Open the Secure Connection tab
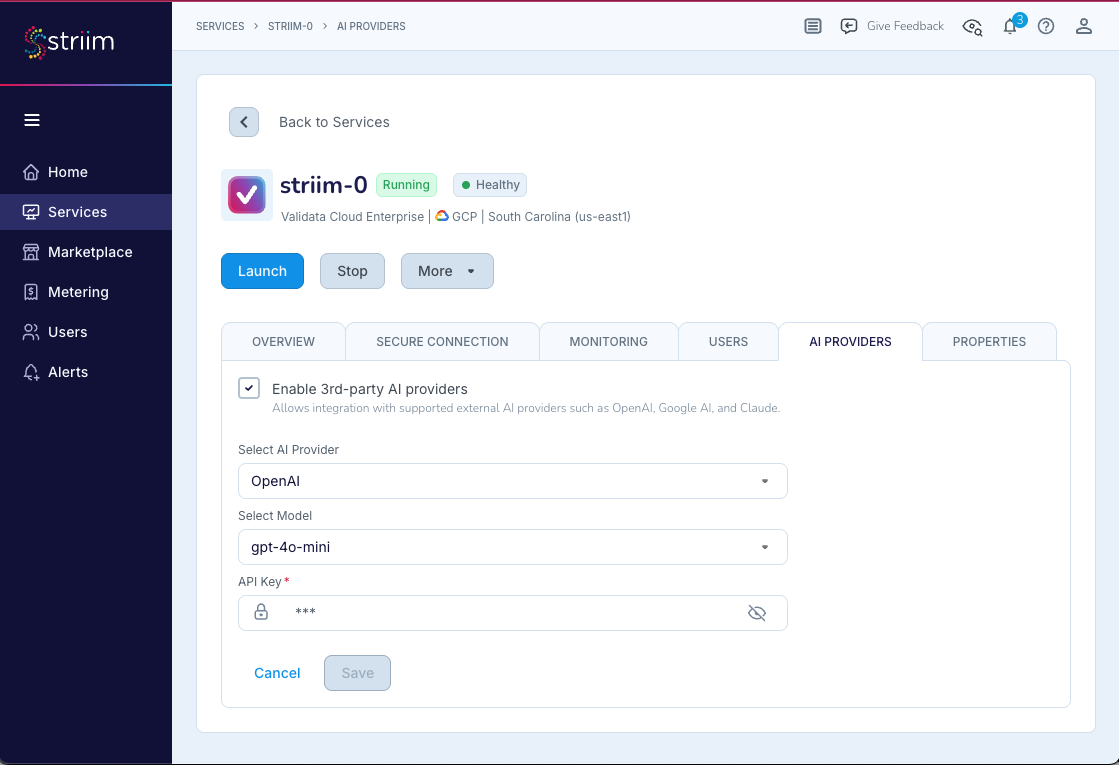The height and width of the screenshot is (765, 1119). (442, 341)
